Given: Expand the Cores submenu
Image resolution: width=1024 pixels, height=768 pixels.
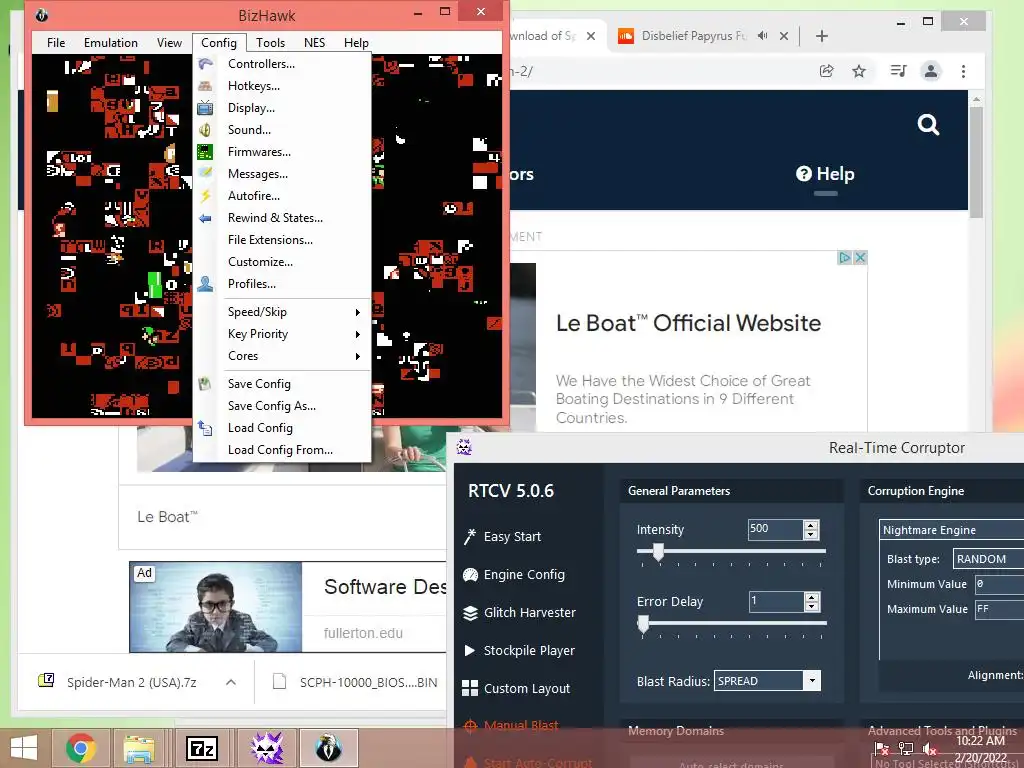Looking at the screenshot, I should (x=282, y=356).
